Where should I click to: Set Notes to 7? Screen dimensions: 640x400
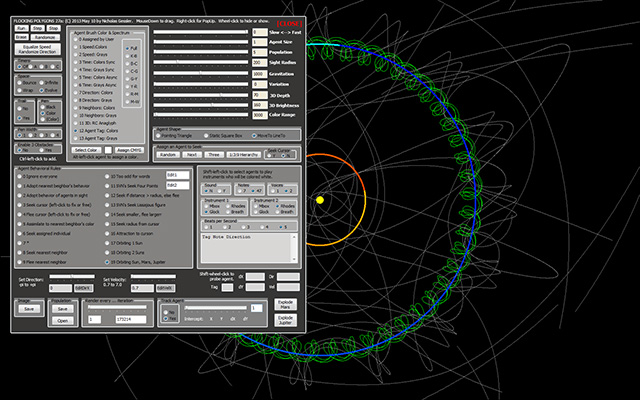click(x=240, y=191)
